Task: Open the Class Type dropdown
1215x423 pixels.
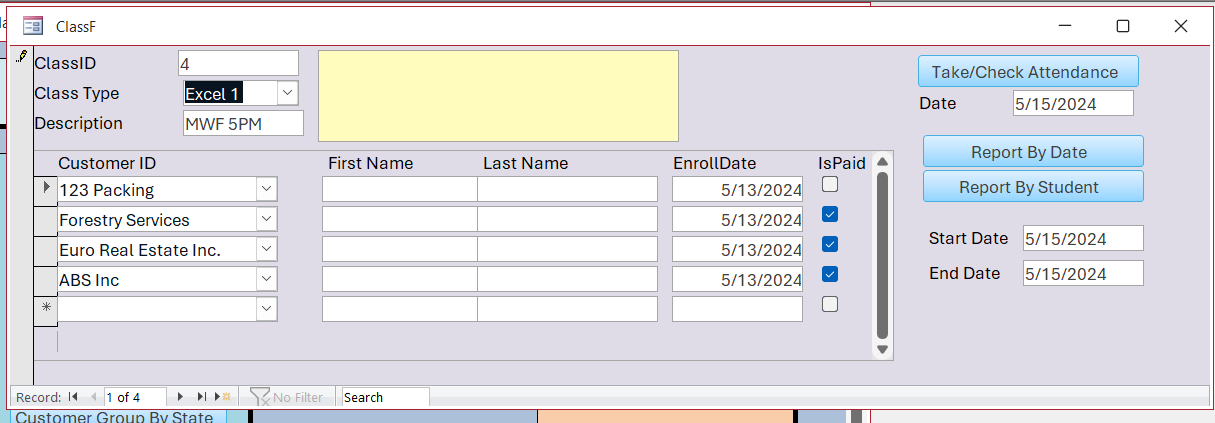Action: coord(287,93)
